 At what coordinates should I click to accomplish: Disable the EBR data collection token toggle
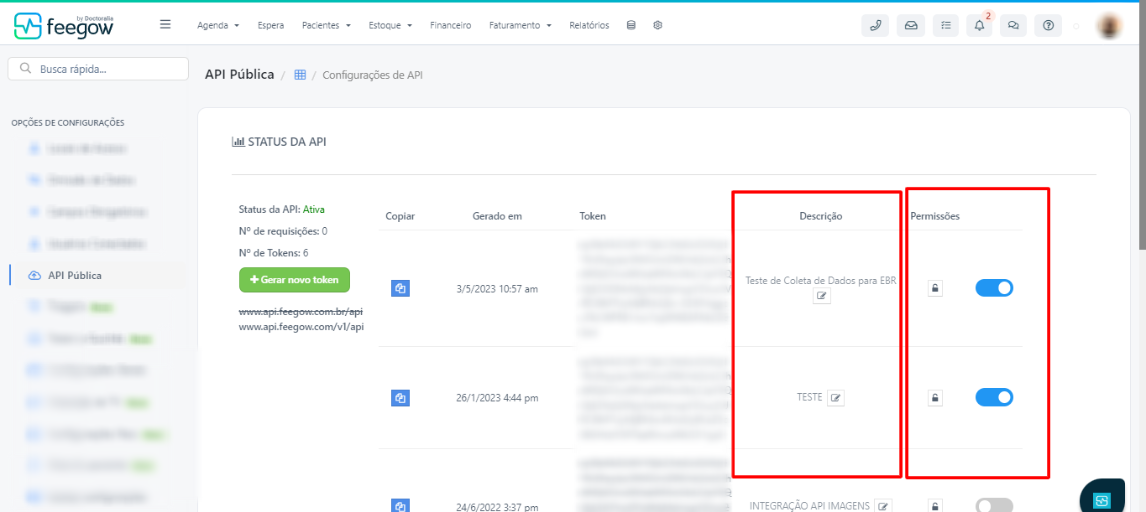click(x=994, y=288)
